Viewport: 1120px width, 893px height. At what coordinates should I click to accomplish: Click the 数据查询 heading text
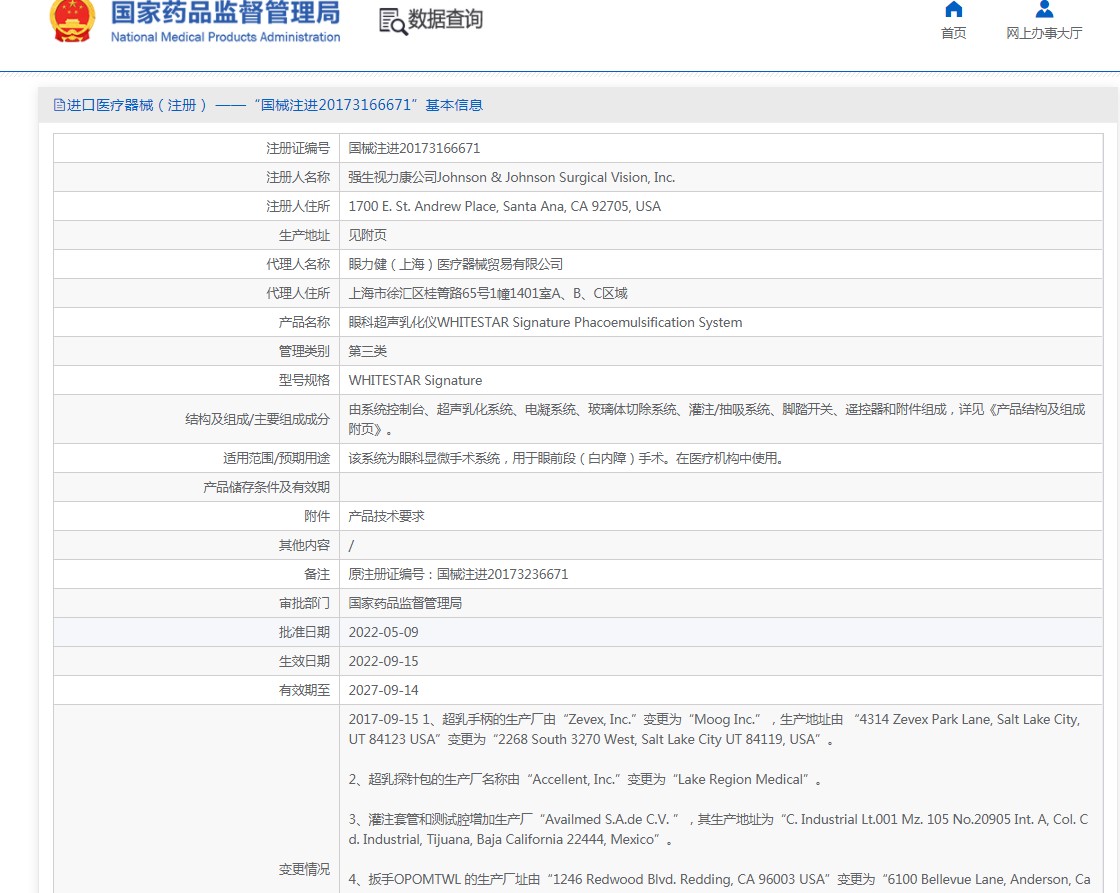(445, 19)
